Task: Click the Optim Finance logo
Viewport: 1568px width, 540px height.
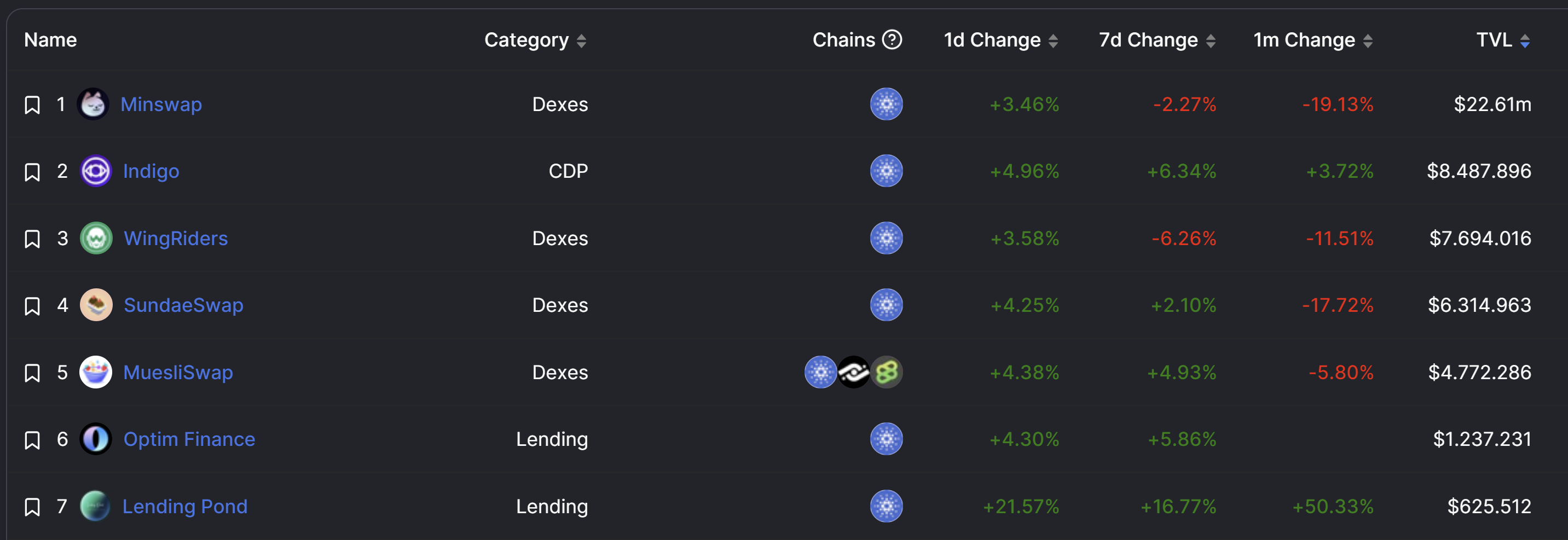Action: 96,439
